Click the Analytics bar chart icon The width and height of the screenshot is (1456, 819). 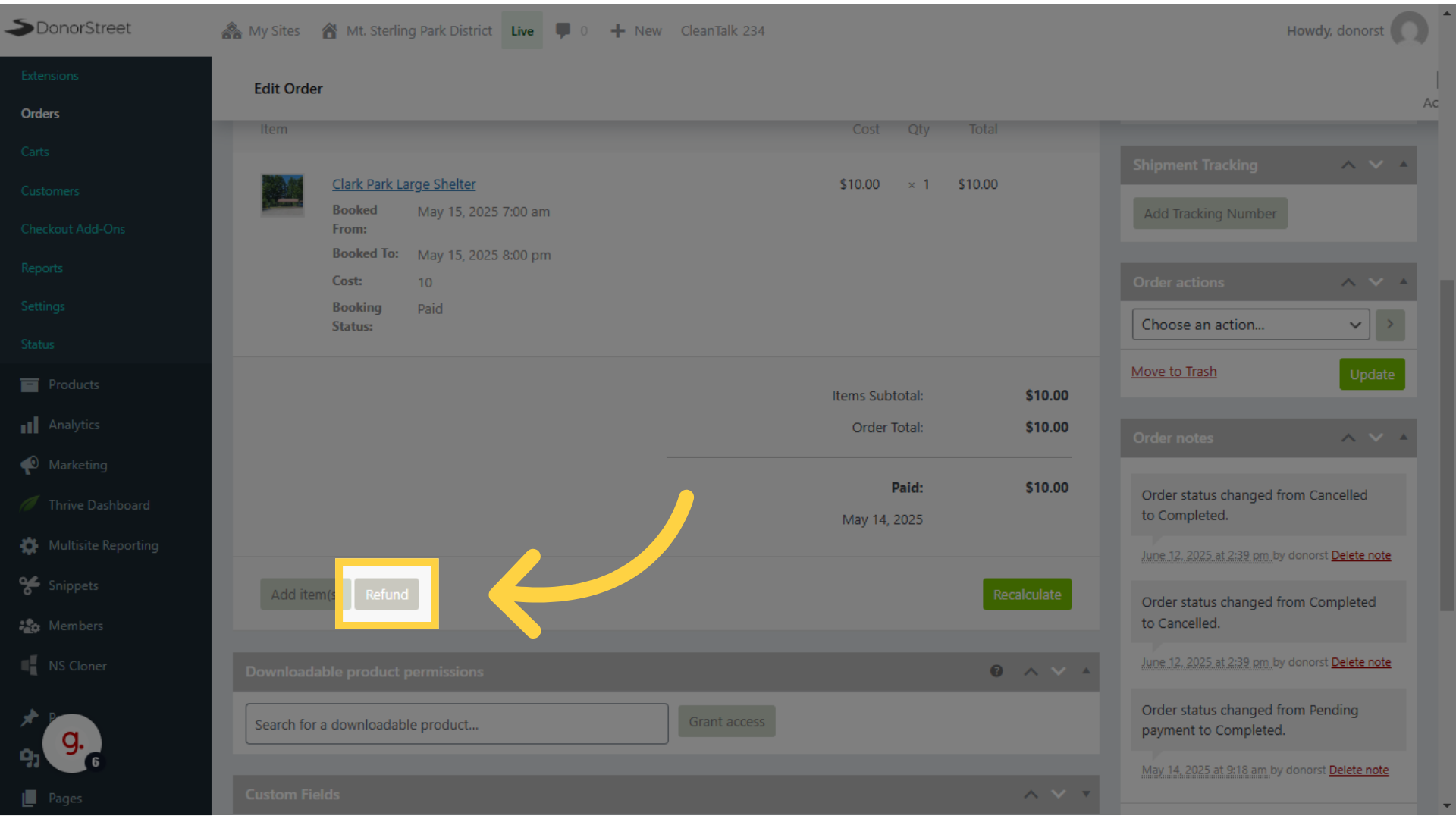click(x=30, y=425)
